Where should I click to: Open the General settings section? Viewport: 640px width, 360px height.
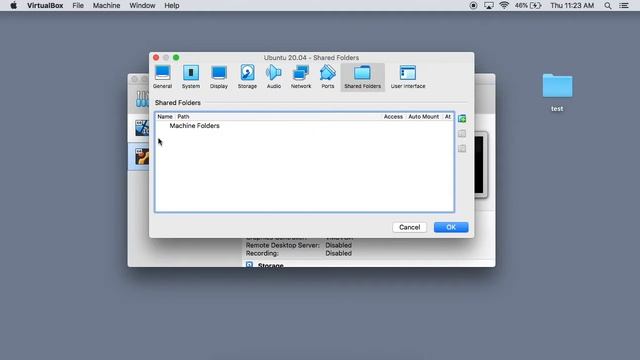coord(162,77)
